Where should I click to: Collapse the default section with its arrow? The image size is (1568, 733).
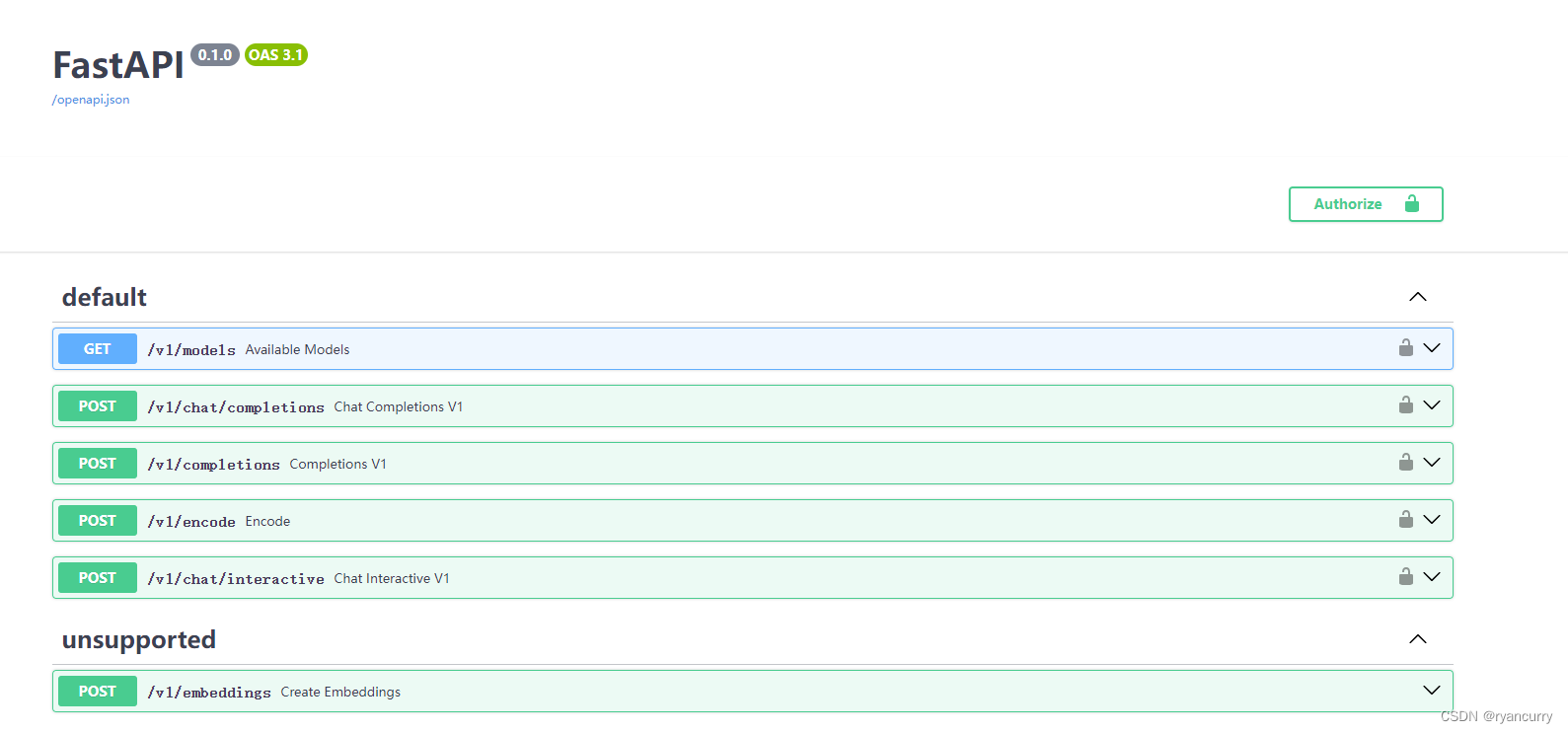point(1418,297)
